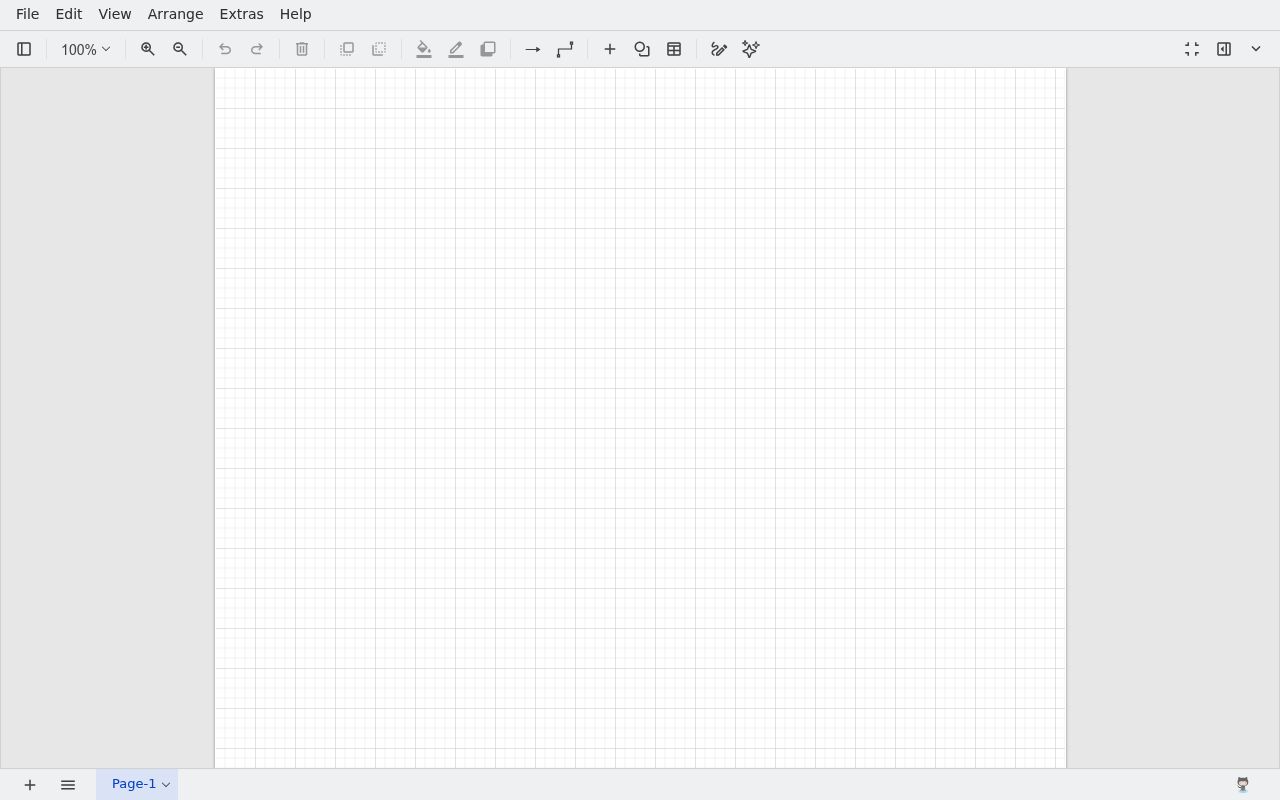Click the send to back icon
Viewport: 1280px width, 800px height.
tap(379, 49)
